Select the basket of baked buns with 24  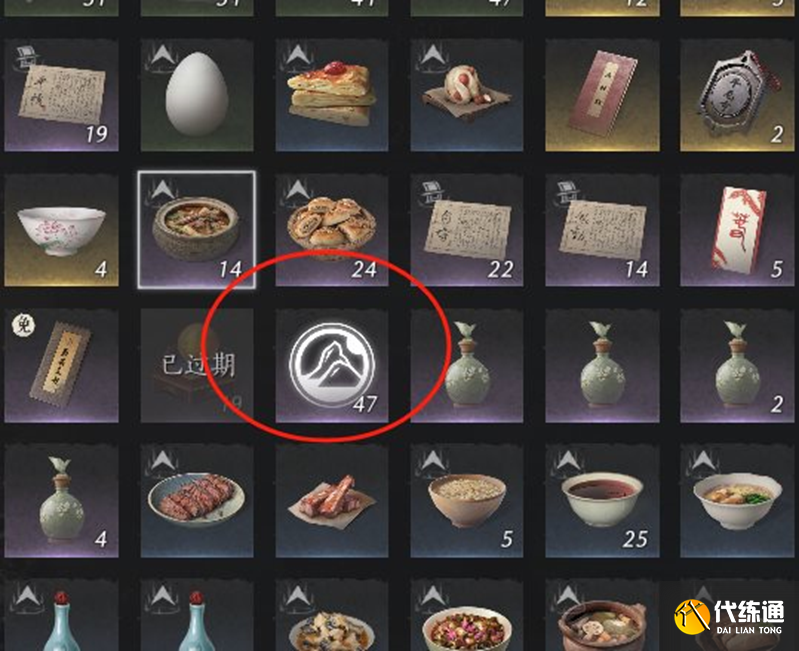click(x=332, y=230)
